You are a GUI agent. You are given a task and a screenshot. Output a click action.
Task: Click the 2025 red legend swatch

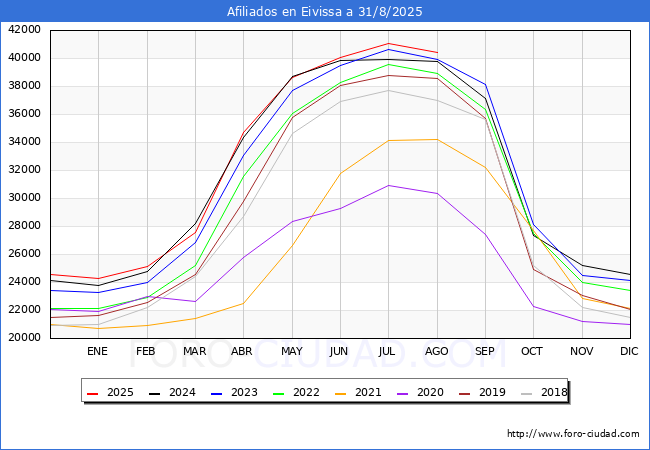(x=93, y=393)
